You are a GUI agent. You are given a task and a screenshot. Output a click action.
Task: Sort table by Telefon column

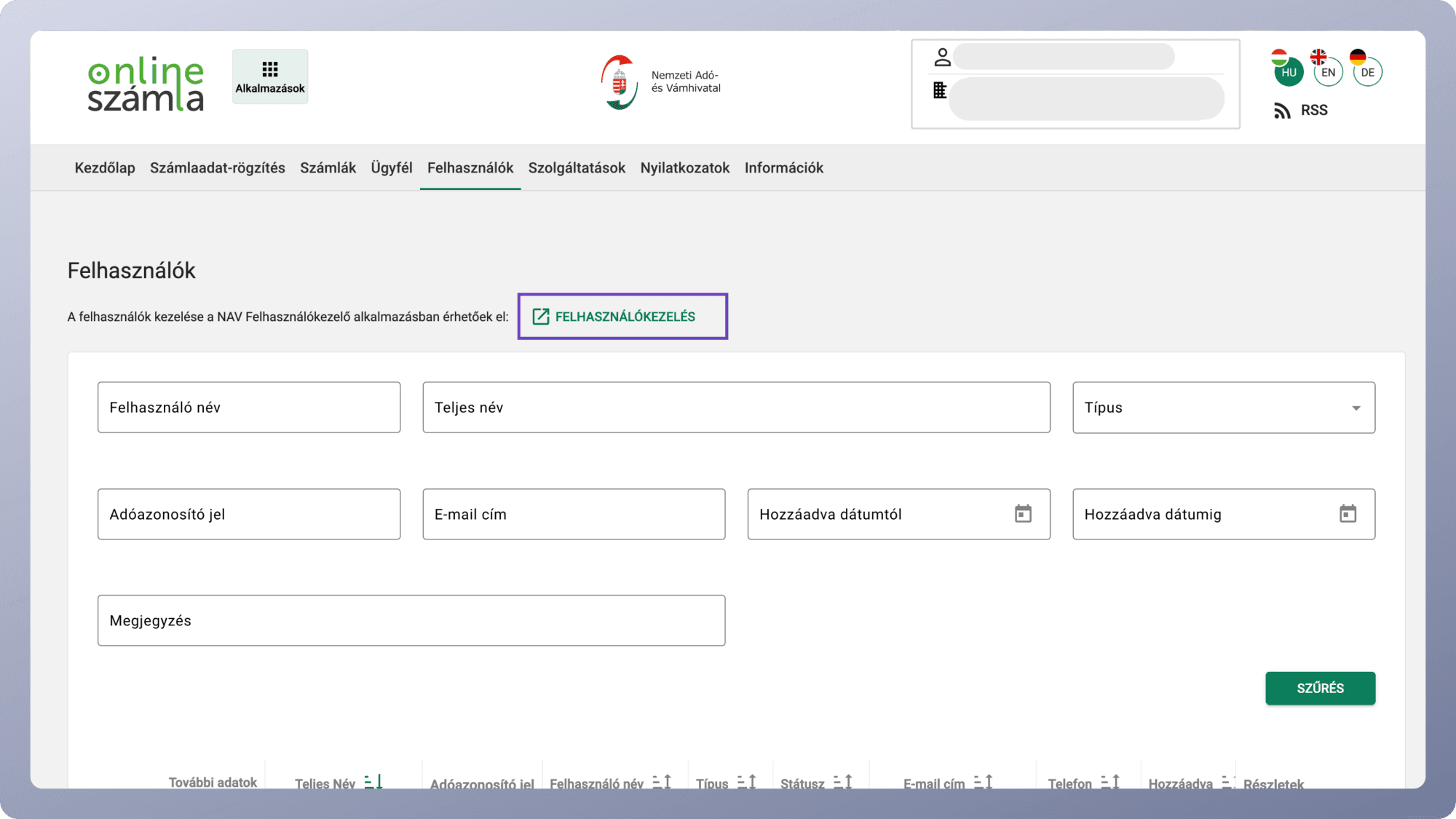pyautogui.click(x=1110, y=782)
